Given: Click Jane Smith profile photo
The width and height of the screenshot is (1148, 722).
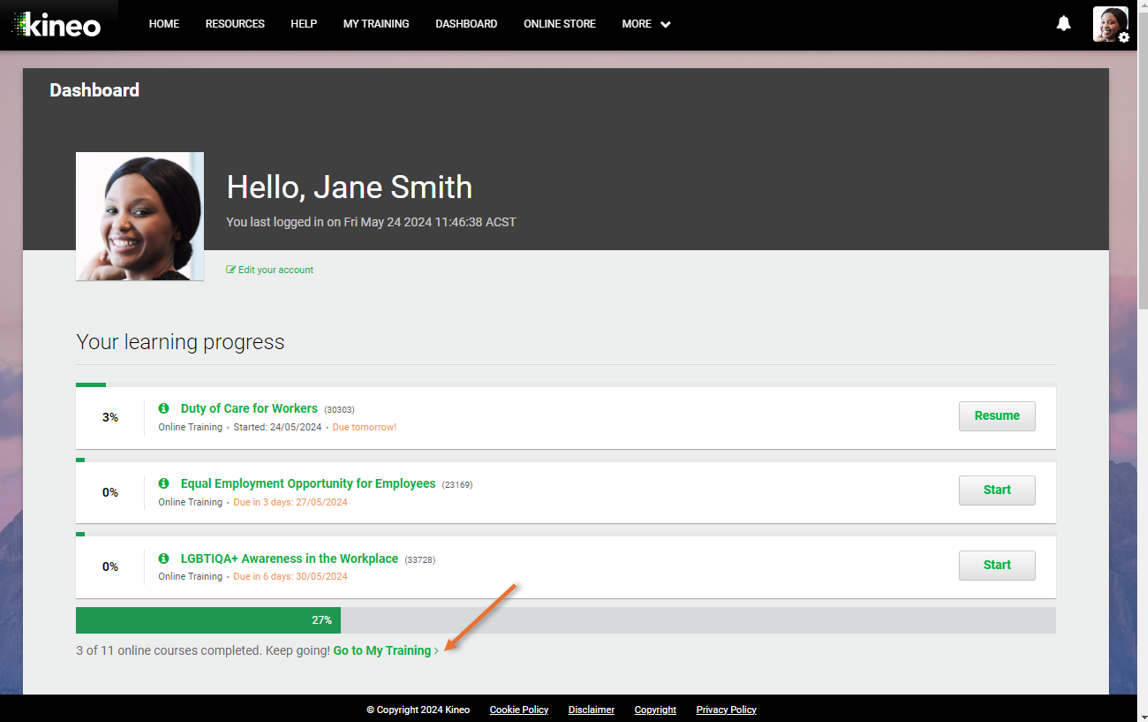Looking at the screenshot, I should click(140, 217).
